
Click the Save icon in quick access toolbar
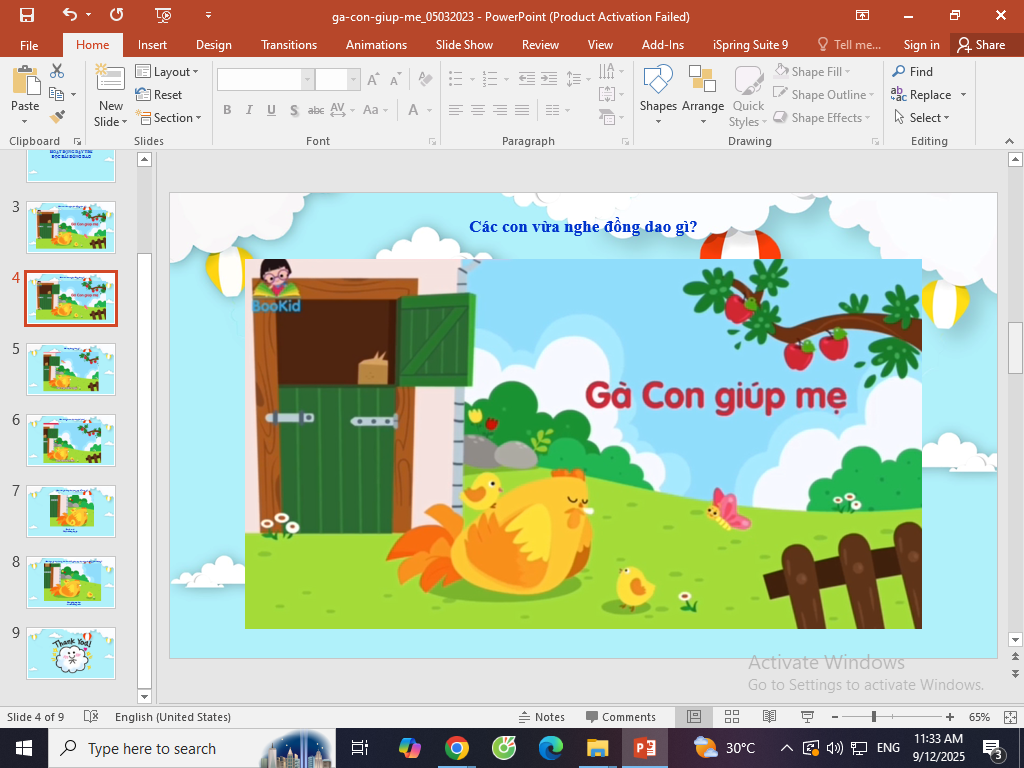coord(27,15)
